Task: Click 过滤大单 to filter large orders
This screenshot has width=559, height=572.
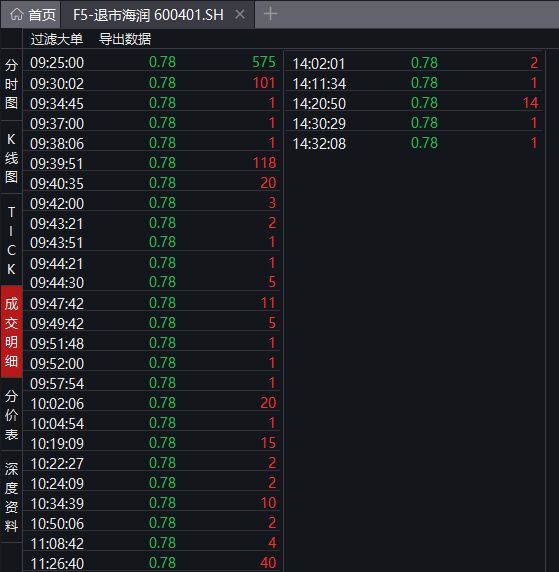Action: pos(57,39)
